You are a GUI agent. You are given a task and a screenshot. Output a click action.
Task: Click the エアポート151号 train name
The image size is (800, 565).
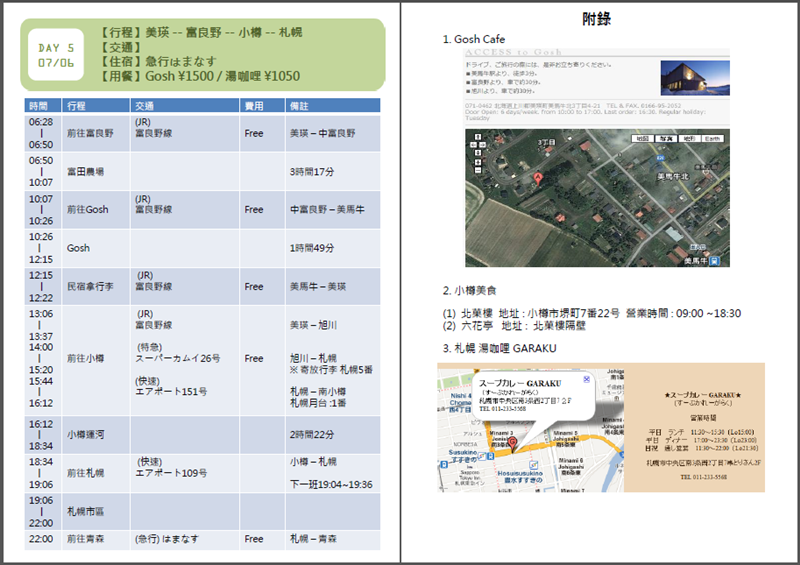coord(171,391)
